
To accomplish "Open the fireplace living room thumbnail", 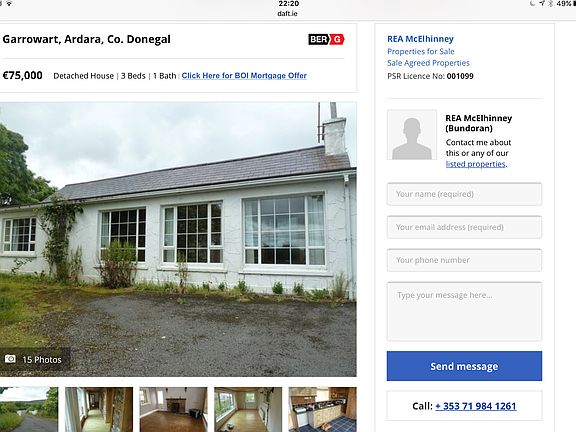I will click(173, 409).
